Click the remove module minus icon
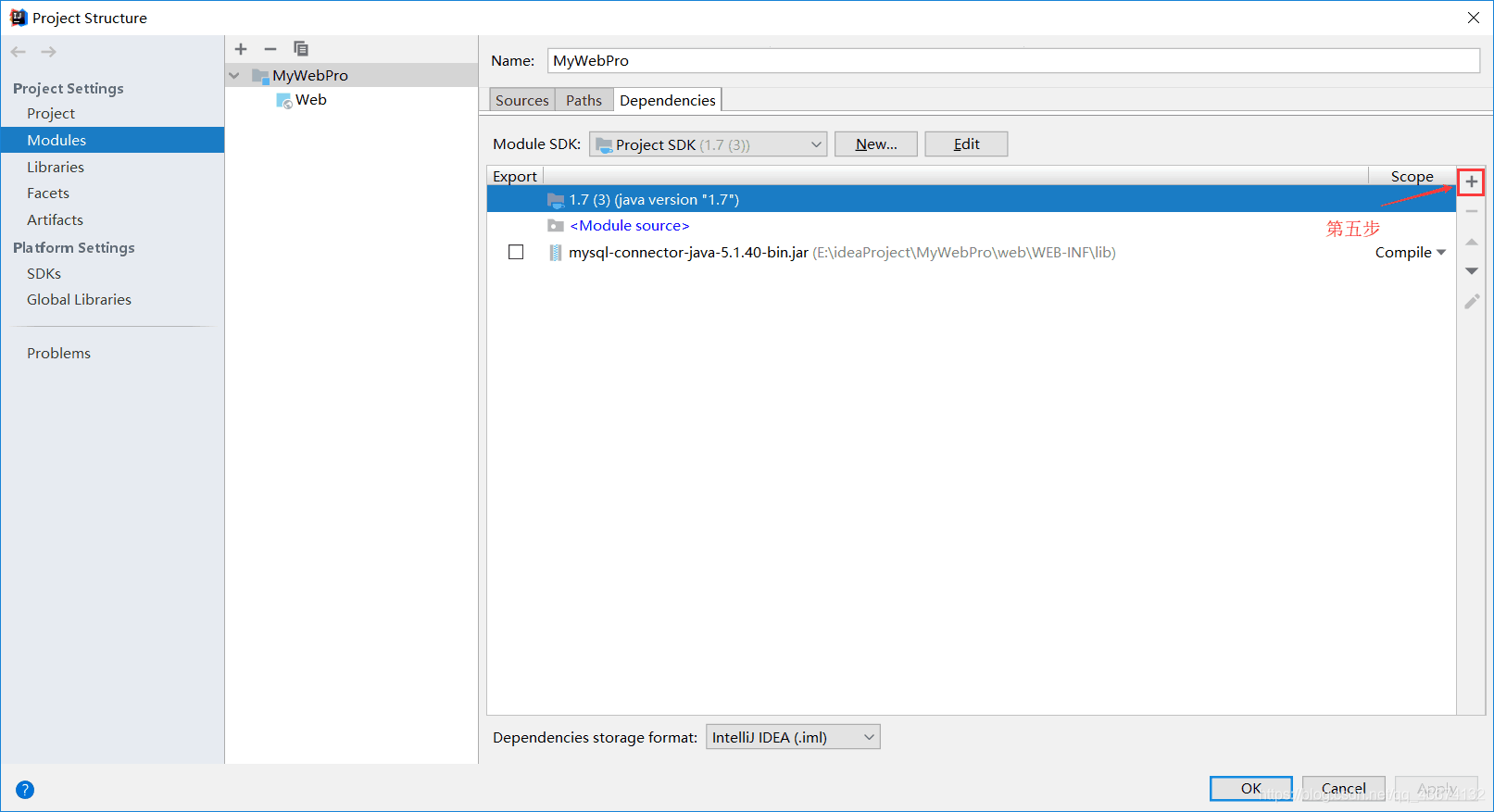1494x812 pixels. click(x=270, y=49)
